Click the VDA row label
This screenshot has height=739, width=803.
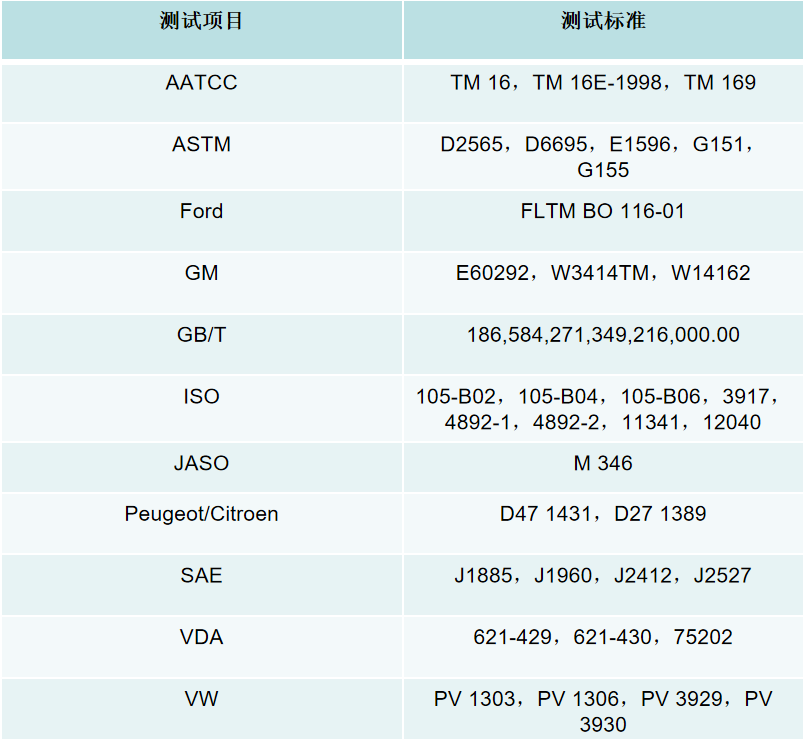[x=201, y=637]
